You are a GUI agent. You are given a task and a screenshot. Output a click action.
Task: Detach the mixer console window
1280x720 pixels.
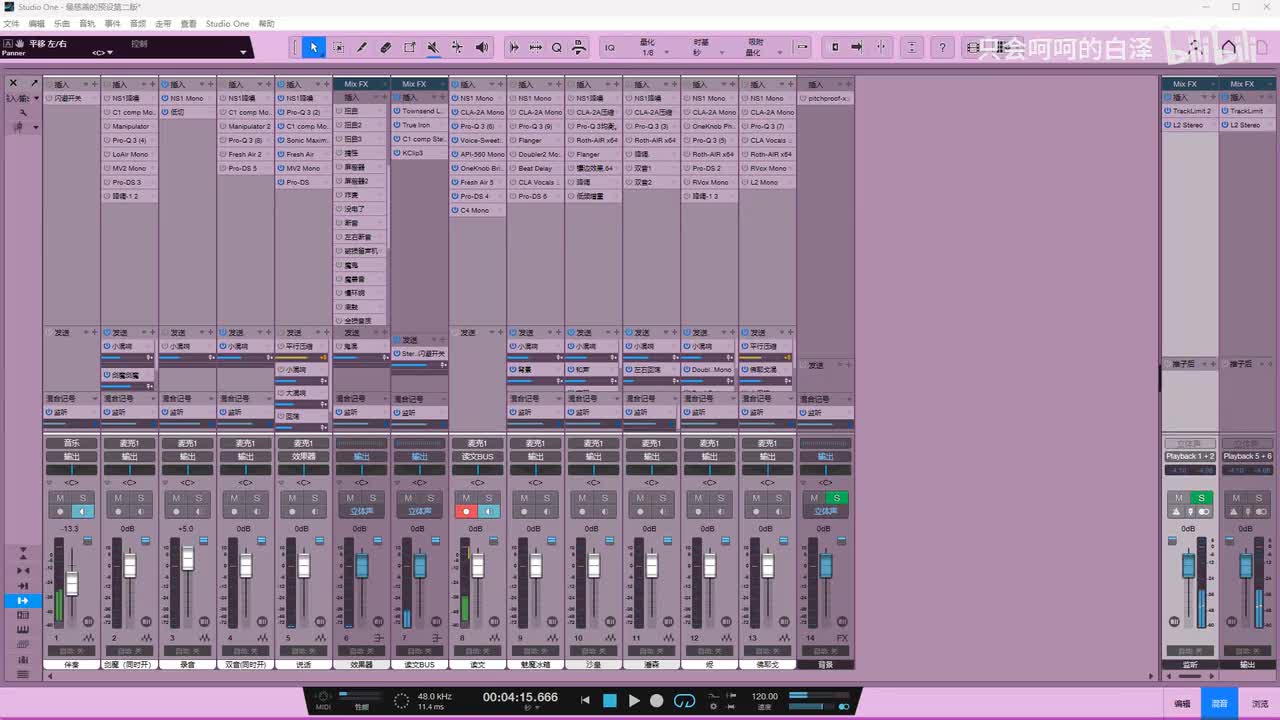33,83
